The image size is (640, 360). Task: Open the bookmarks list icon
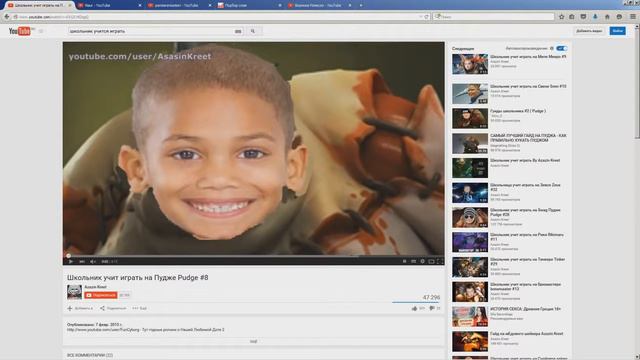click(x=572, y=17)
